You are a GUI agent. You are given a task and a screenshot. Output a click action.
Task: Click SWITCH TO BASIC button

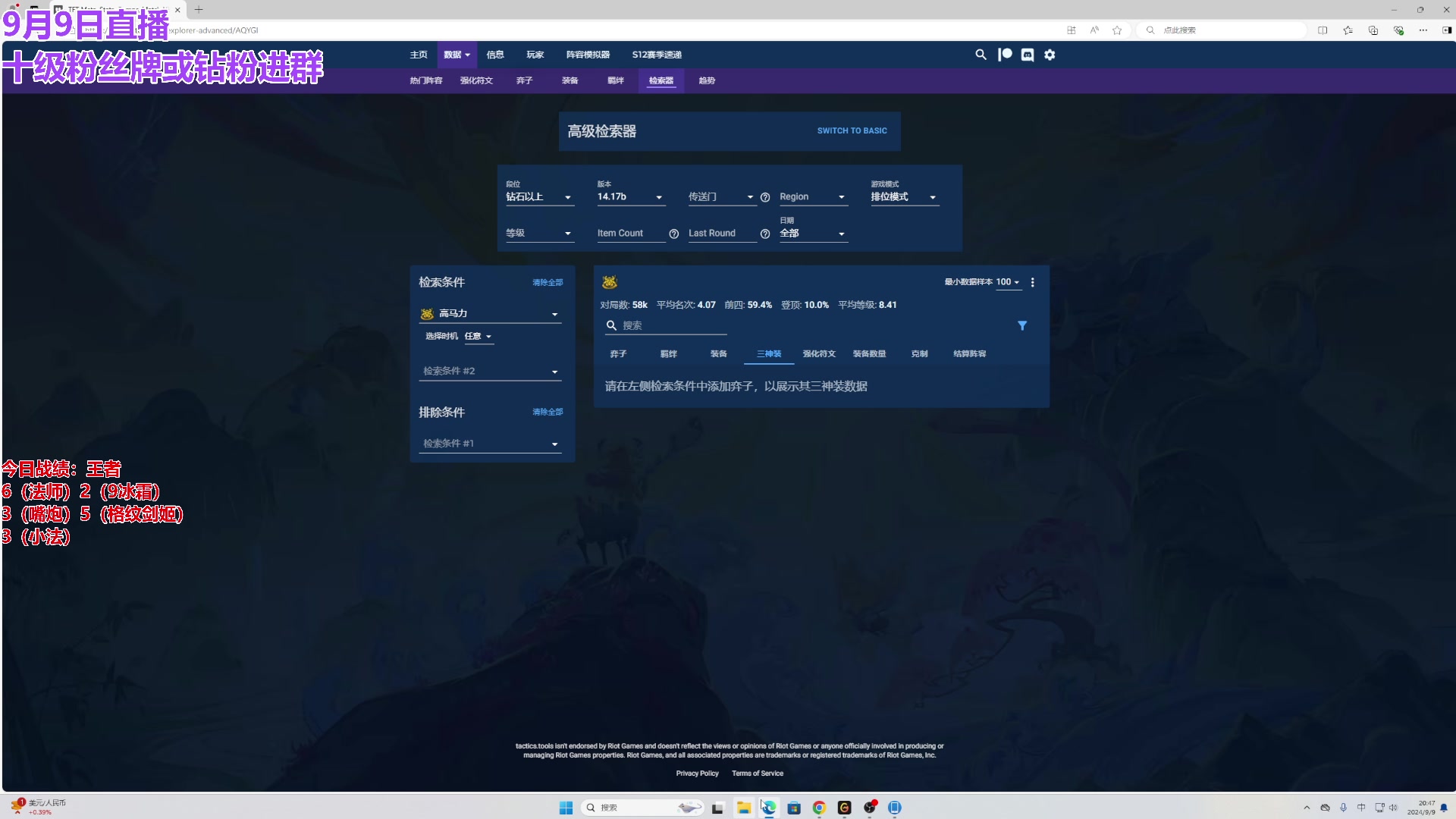coord(852,130)
